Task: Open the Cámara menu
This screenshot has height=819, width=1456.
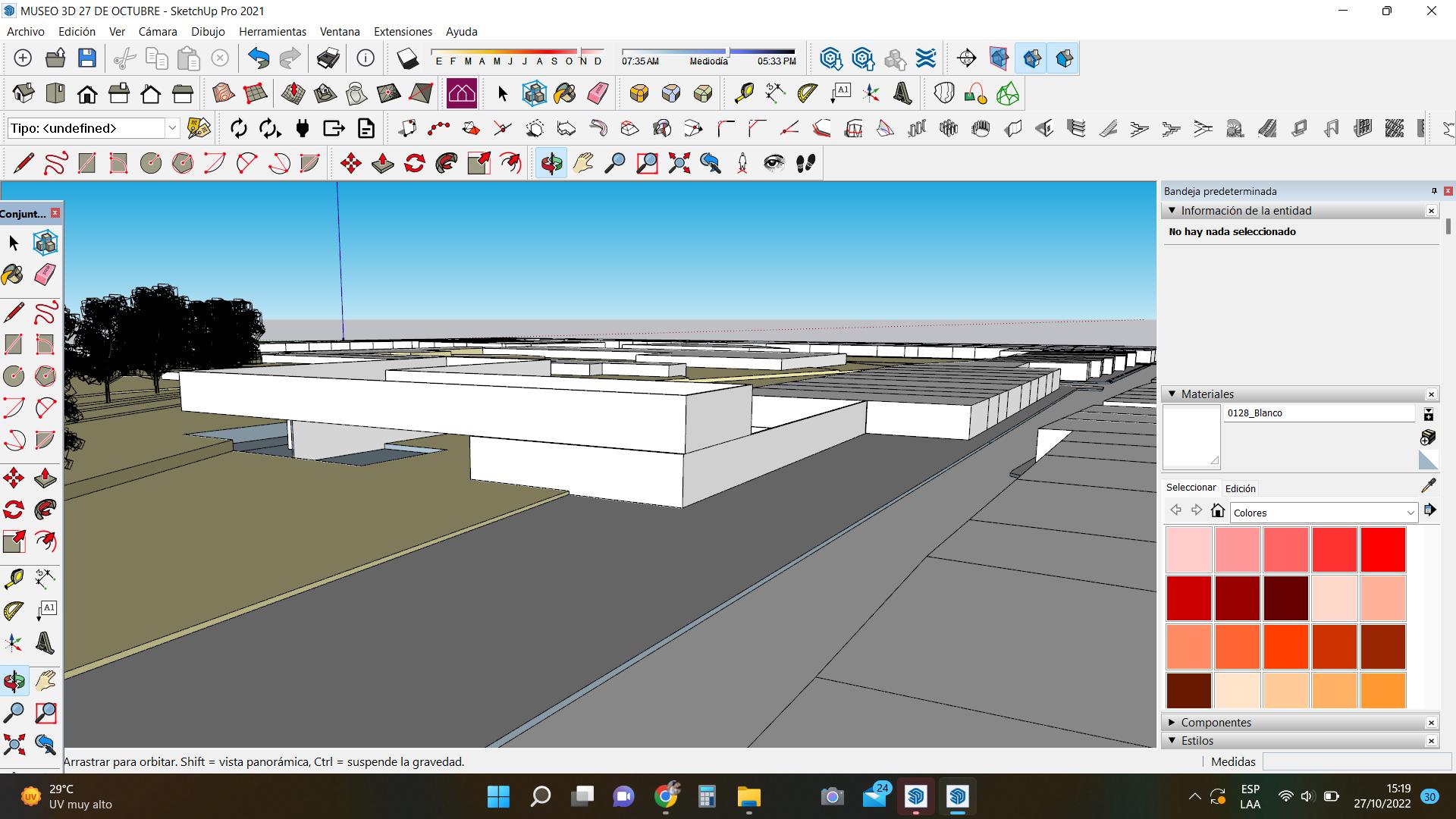Action: point(158,32)
